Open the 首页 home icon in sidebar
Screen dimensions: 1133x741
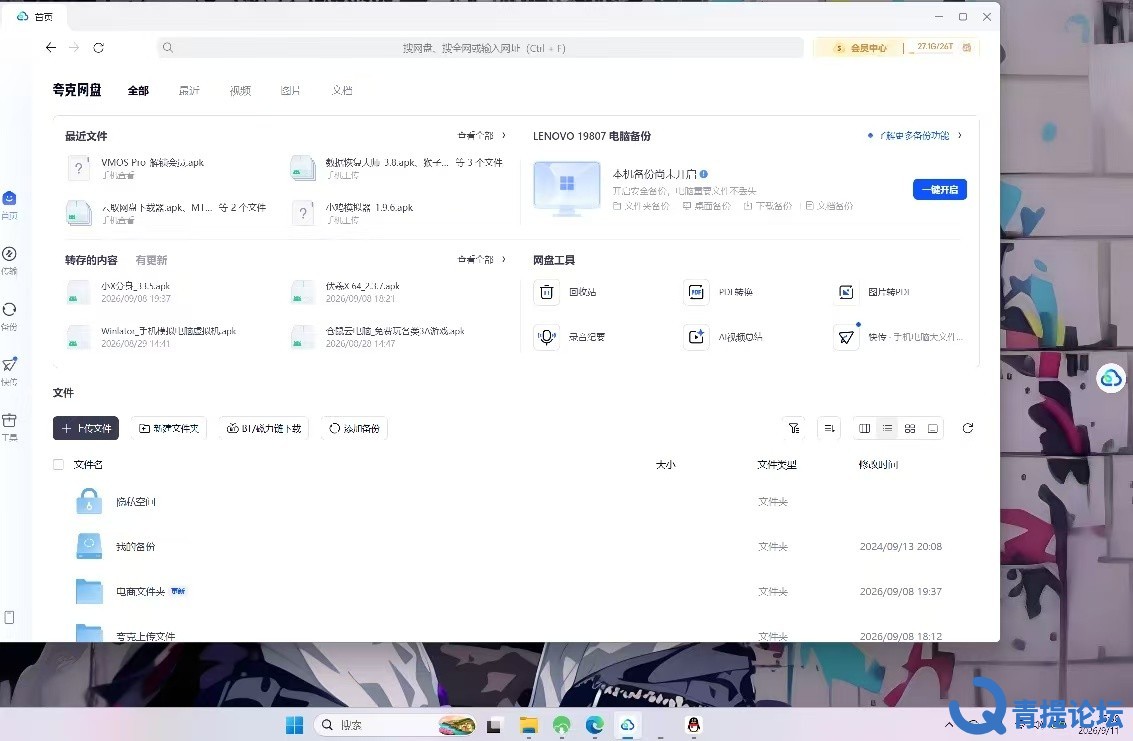point(9,199)
